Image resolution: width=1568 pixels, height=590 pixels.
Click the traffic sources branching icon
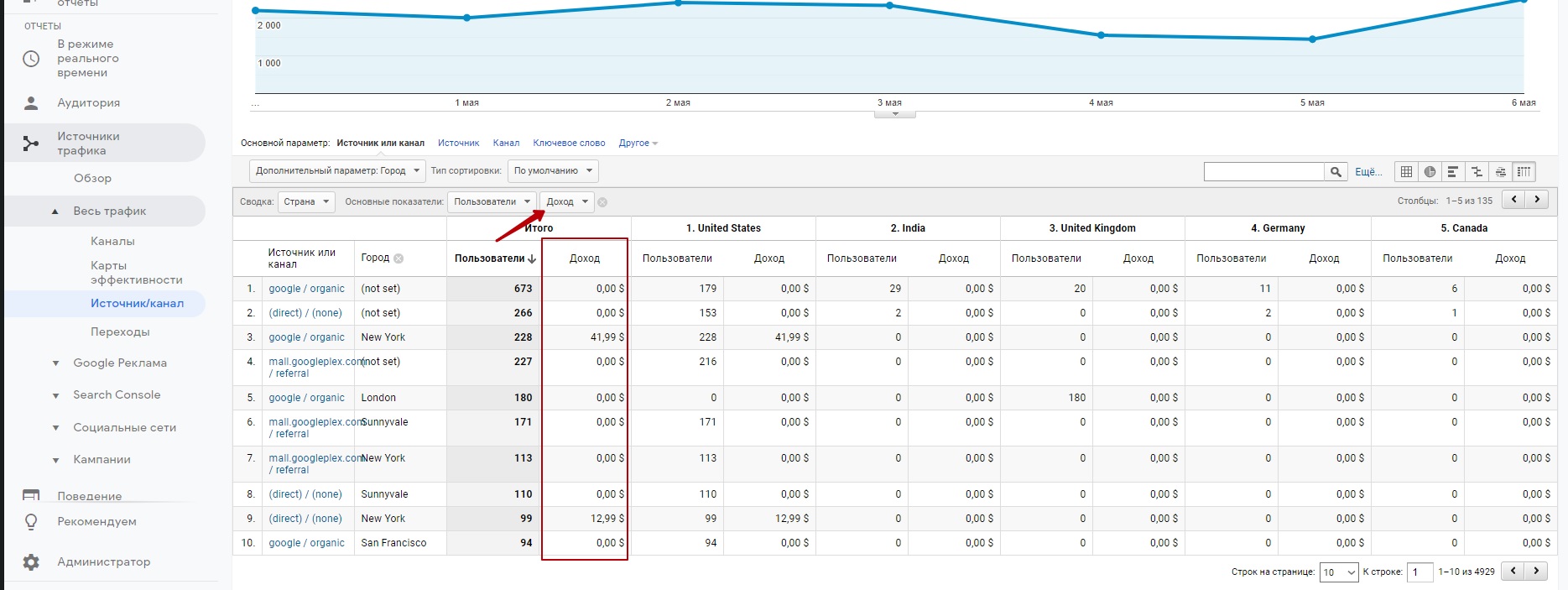[31, 144]
